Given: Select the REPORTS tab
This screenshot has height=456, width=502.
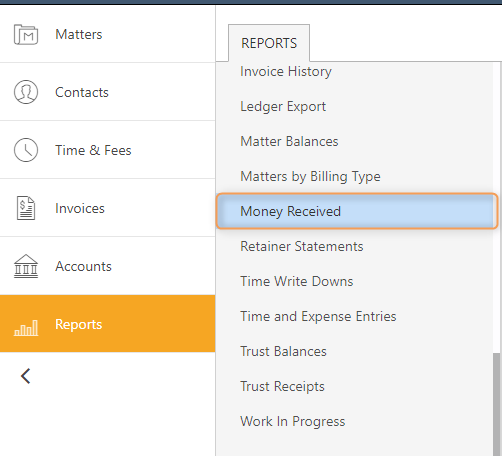Looking at the screenshot, I should point(269,43).
